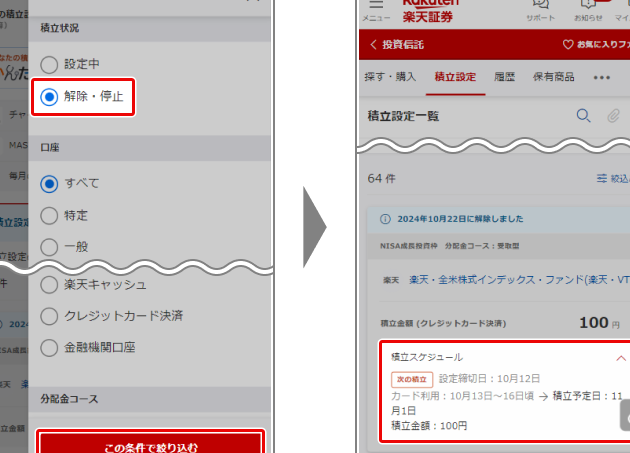Click the お気に入り heart icon

[x=568, y=45]
